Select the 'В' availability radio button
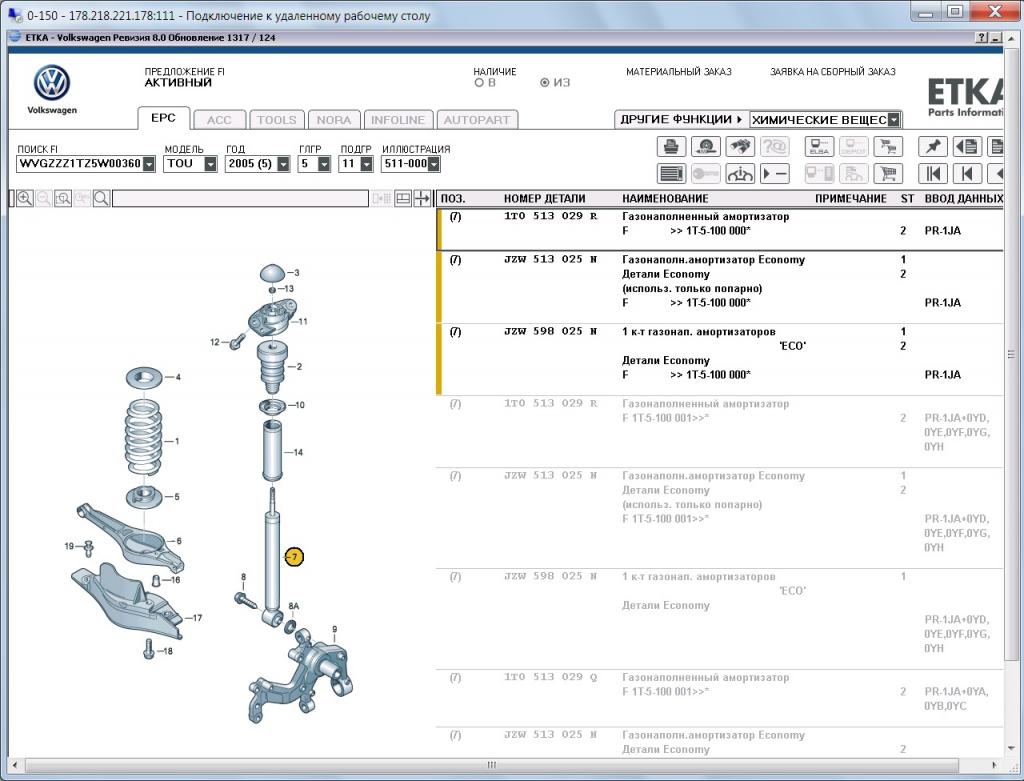1024x781 pixels. pyautogui.click(x=479, y=83)
